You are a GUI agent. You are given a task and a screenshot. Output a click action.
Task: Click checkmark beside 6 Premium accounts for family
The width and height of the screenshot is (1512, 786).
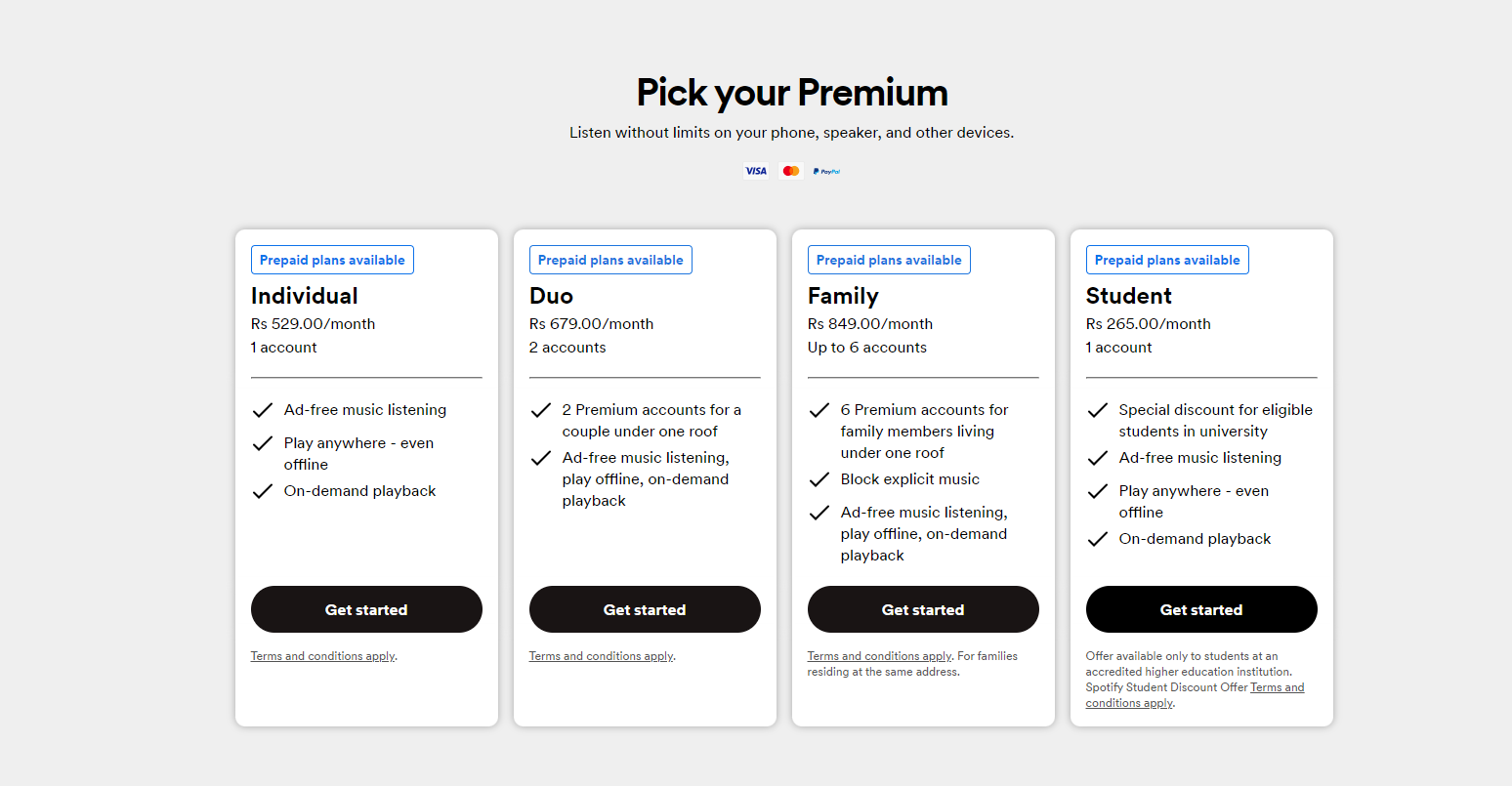(819, 410)
